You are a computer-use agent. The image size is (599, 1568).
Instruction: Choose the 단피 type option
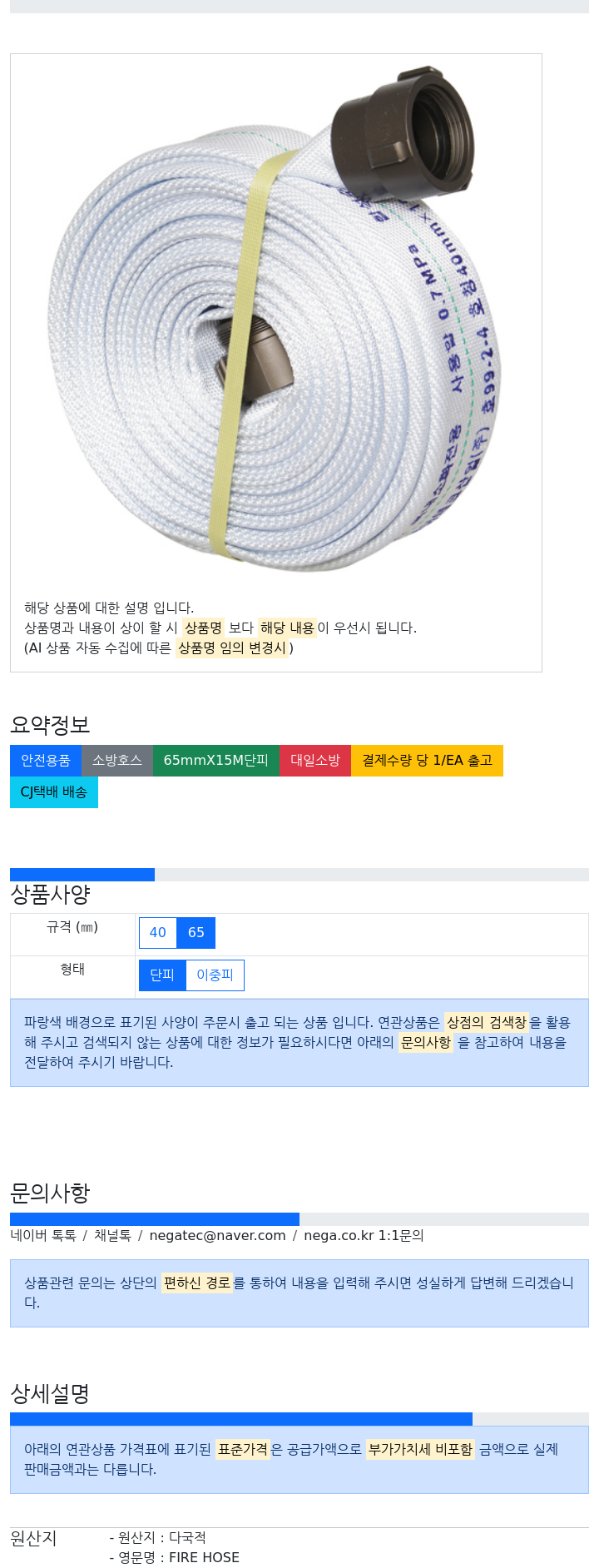click(x=162, y=975)
